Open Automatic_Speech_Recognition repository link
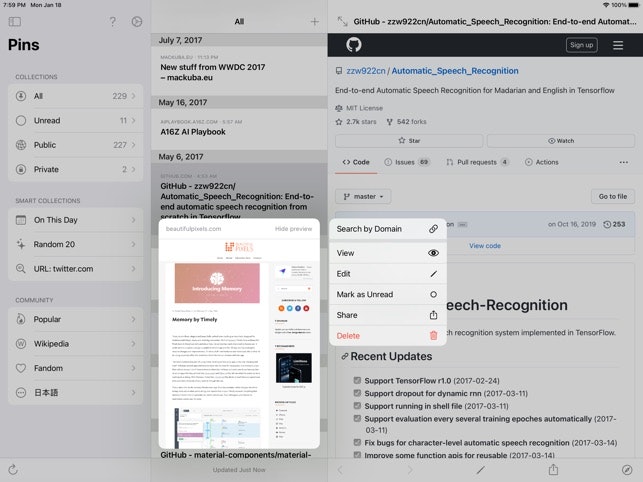 pos(455,71)
